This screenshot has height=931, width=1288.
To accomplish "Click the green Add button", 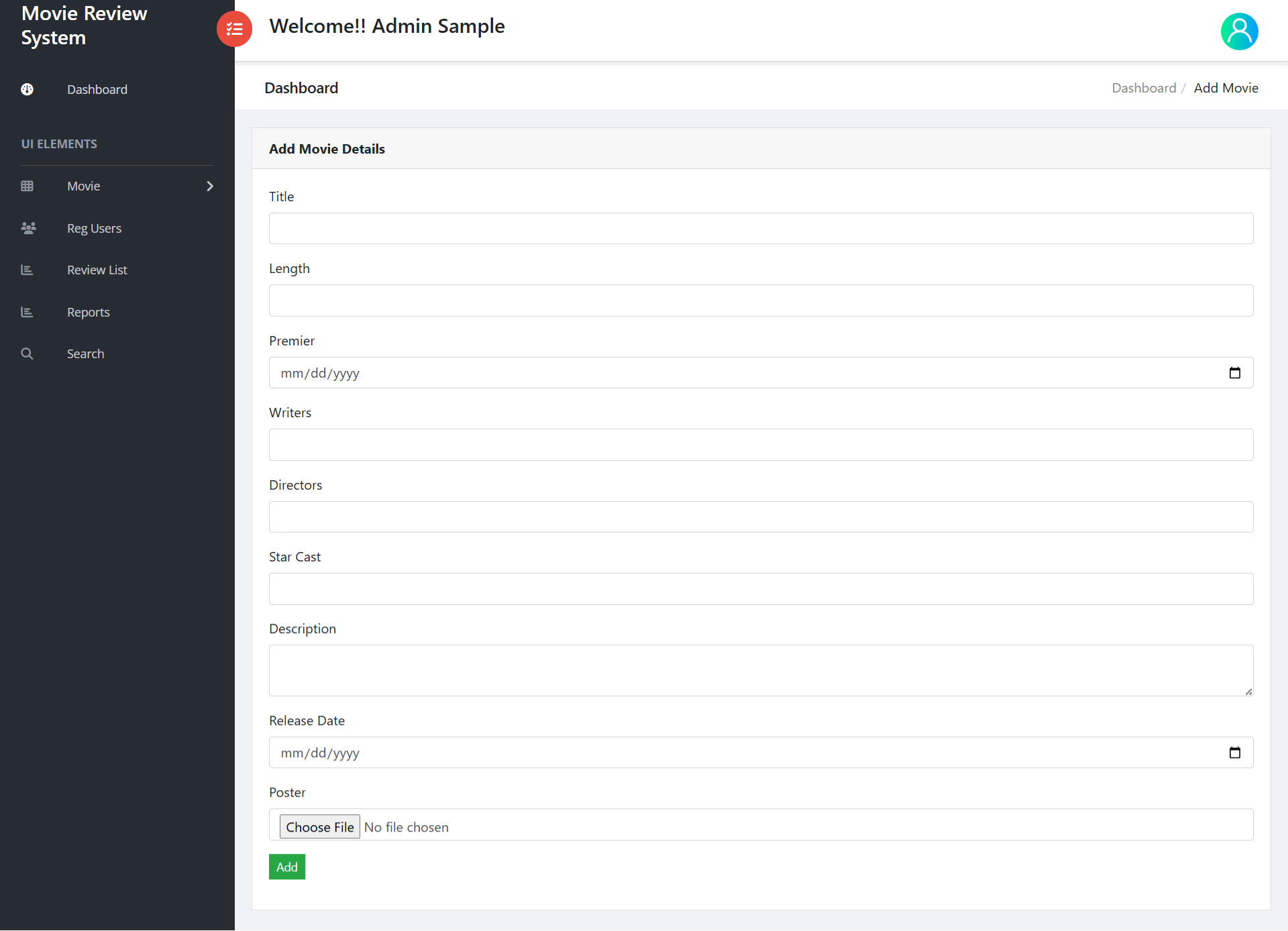I will [287, 867].
